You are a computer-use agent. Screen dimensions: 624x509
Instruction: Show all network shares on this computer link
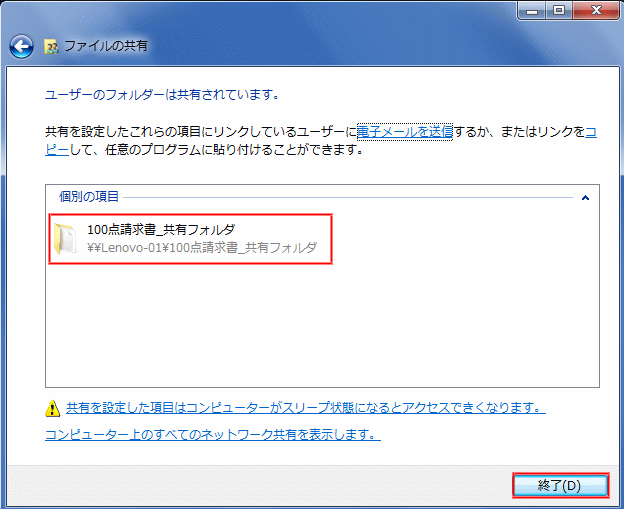click(x=213, y=434)
